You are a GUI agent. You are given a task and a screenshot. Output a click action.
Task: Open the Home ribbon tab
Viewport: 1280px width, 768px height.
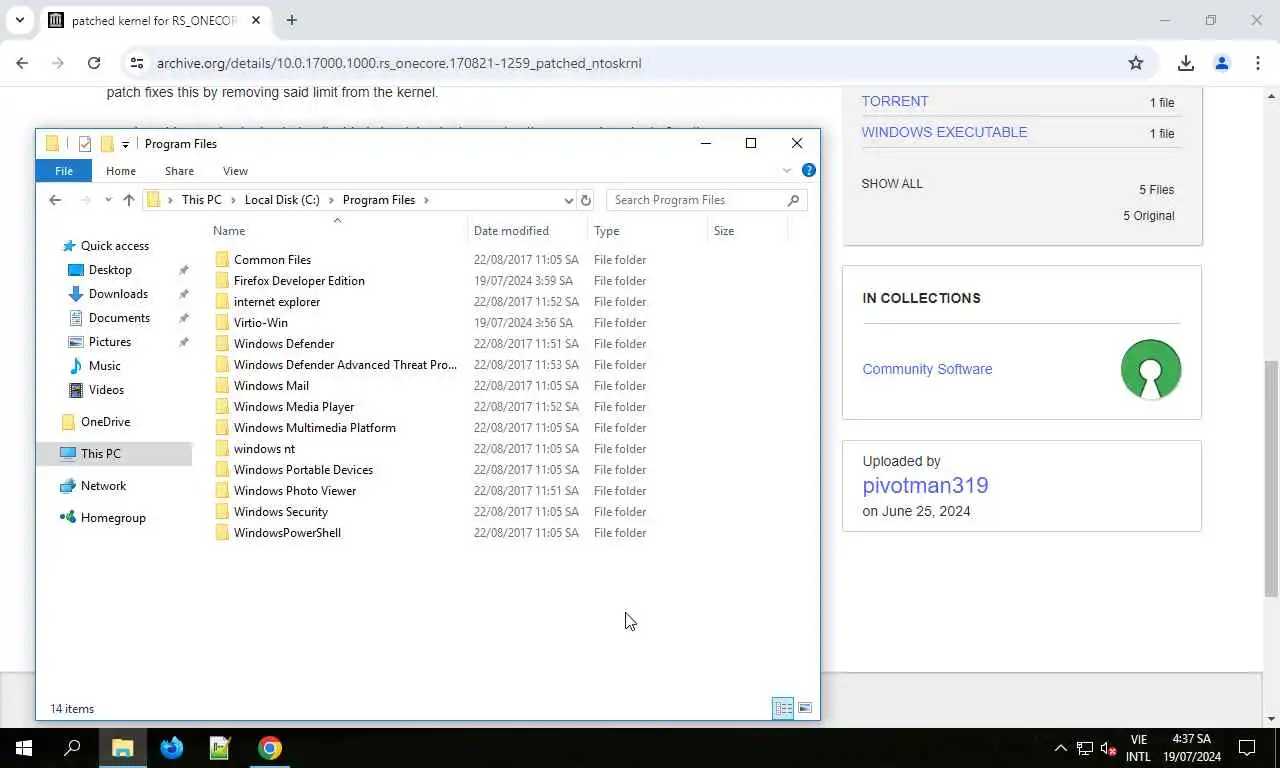pyautogui.click(x=121, y=171)
